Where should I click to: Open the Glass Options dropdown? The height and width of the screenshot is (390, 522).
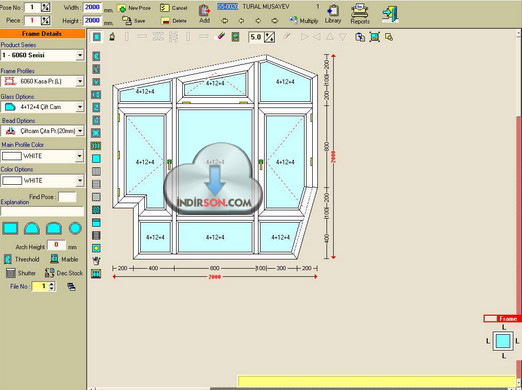(80, 107)
